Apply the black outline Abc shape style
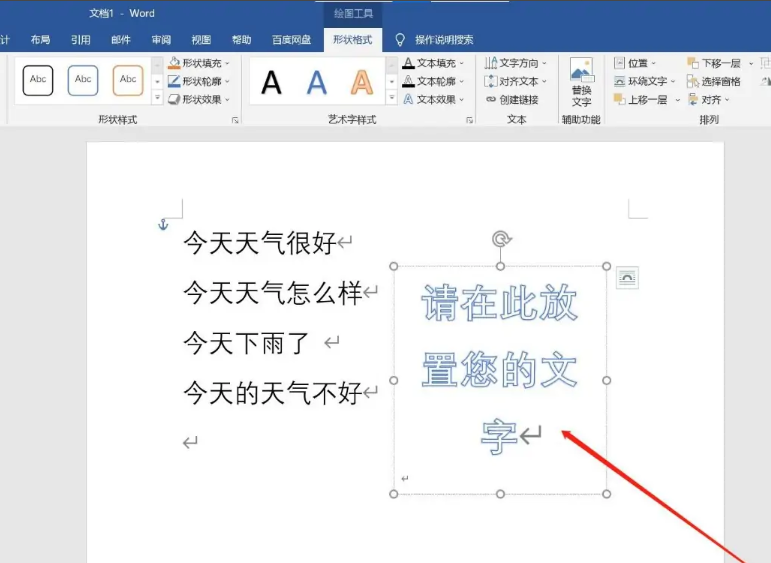 click(x=38, y=80)
